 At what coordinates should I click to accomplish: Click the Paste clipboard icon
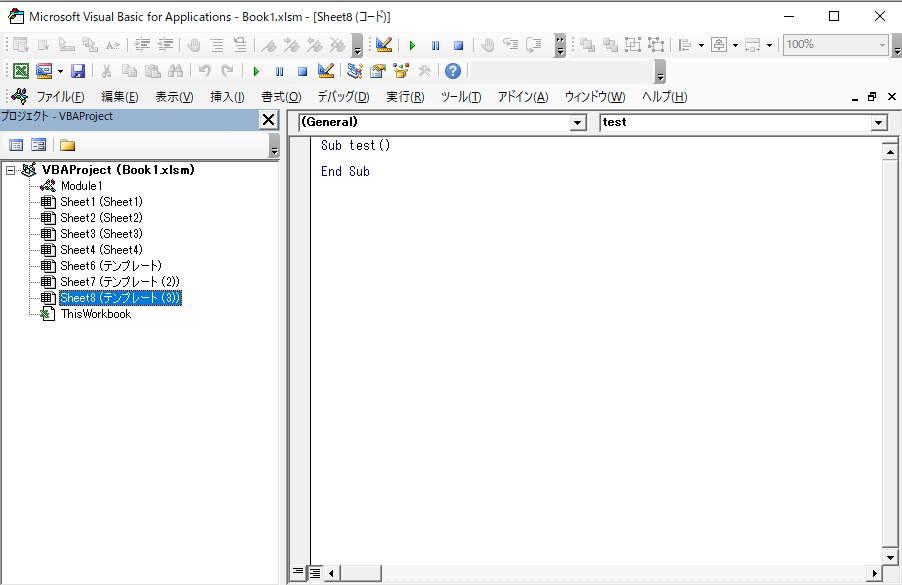[x=152, y=71]
